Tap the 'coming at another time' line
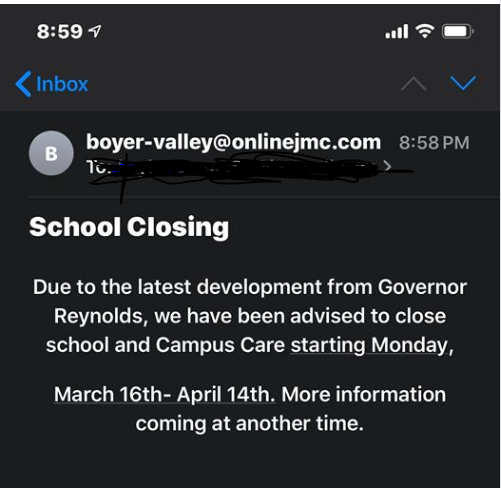 (250, 424)
